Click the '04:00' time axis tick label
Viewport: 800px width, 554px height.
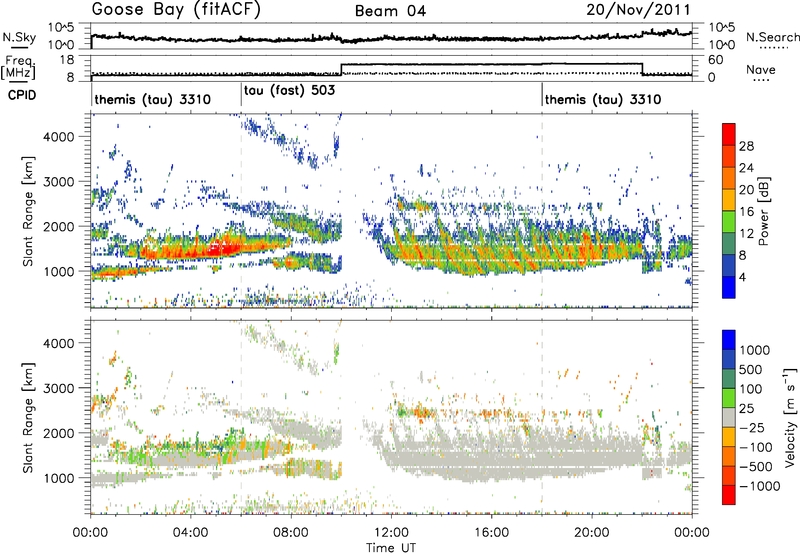click(190, 533)
